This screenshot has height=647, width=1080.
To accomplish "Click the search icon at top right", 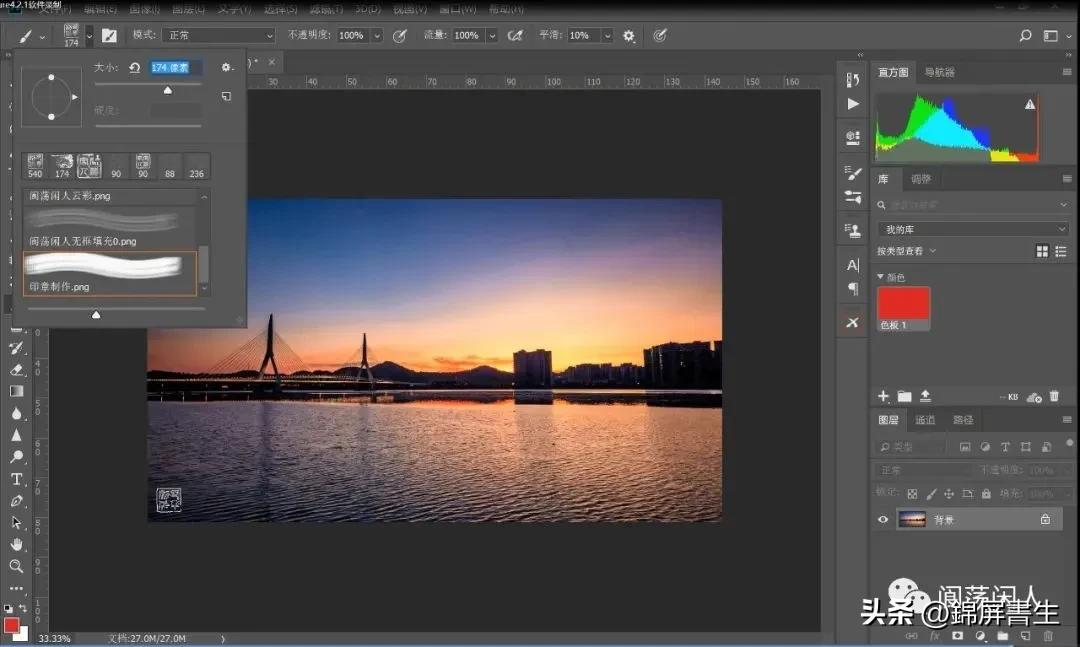I will pos(1025,35).
